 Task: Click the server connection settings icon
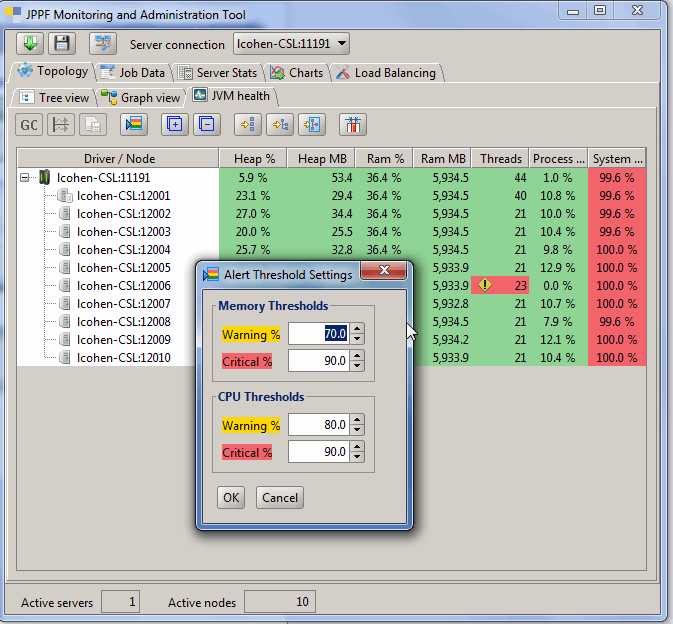pyautogui.click(x=102, y=44)
